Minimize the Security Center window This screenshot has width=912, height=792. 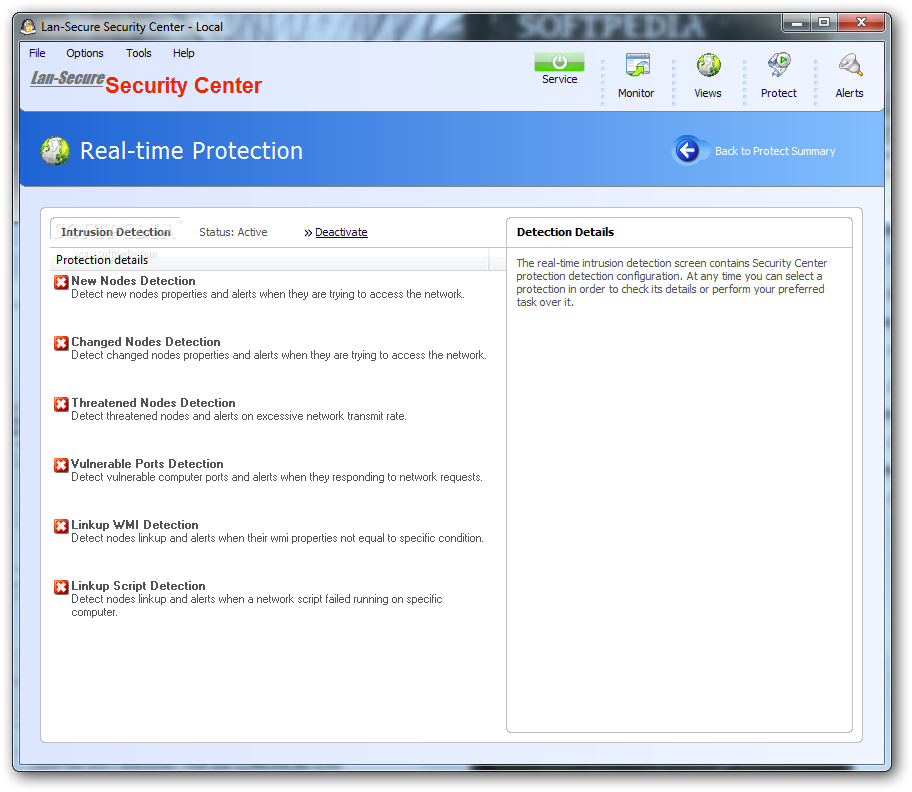[x=797, y=23]
